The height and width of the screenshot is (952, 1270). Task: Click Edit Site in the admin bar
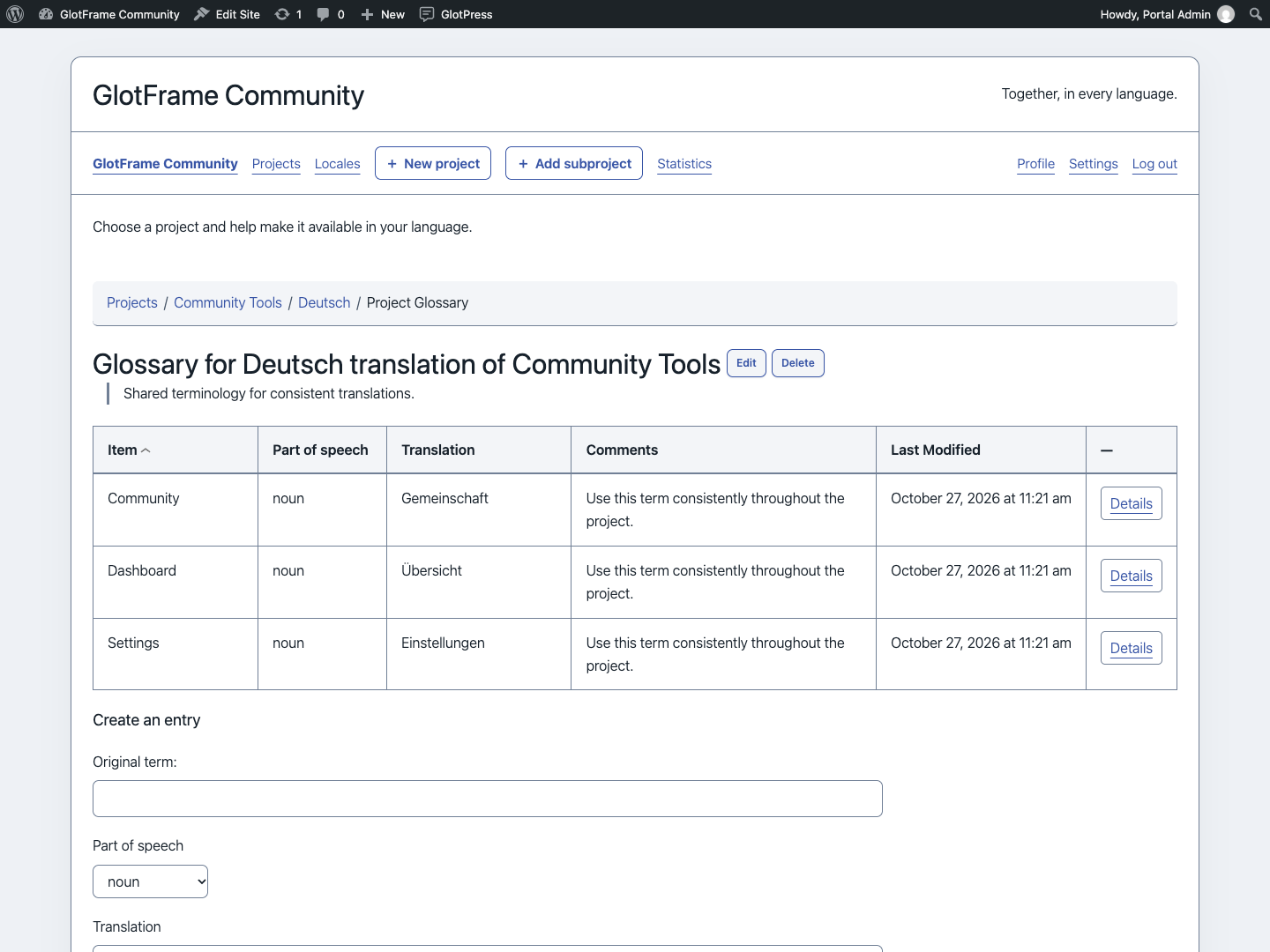coord(228,14)
